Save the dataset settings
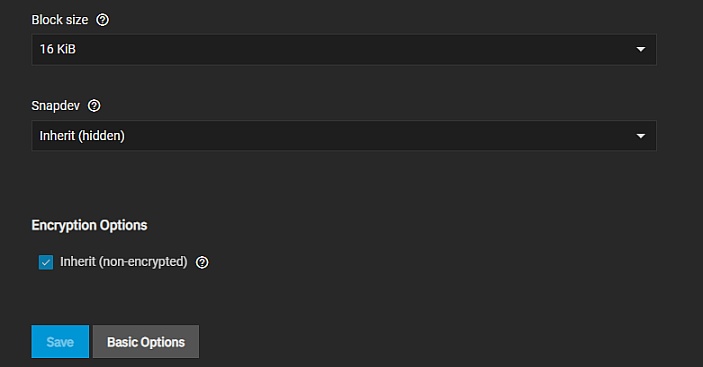The image size is (703, 367). [60, 341]
